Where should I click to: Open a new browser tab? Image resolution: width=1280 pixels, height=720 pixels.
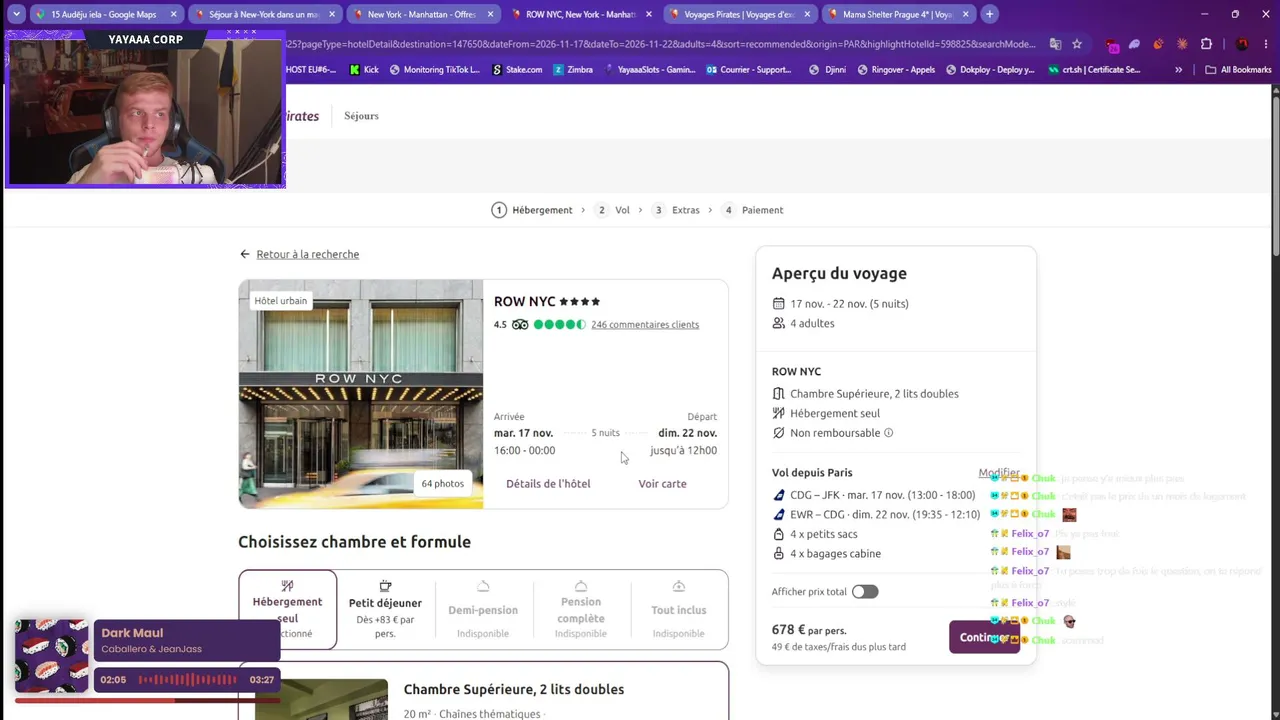[x=989, y=14]
